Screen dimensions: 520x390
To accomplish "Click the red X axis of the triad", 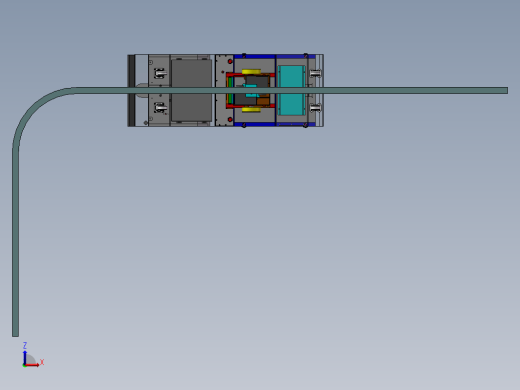I will point(32,365).
